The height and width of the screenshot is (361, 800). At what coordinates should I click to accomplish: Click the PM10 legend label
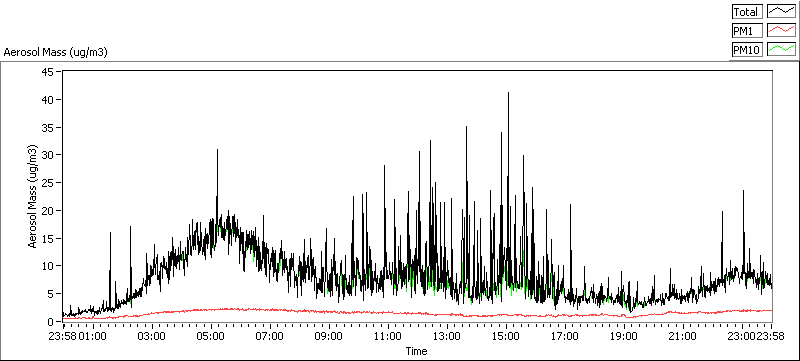click(747, 50)
